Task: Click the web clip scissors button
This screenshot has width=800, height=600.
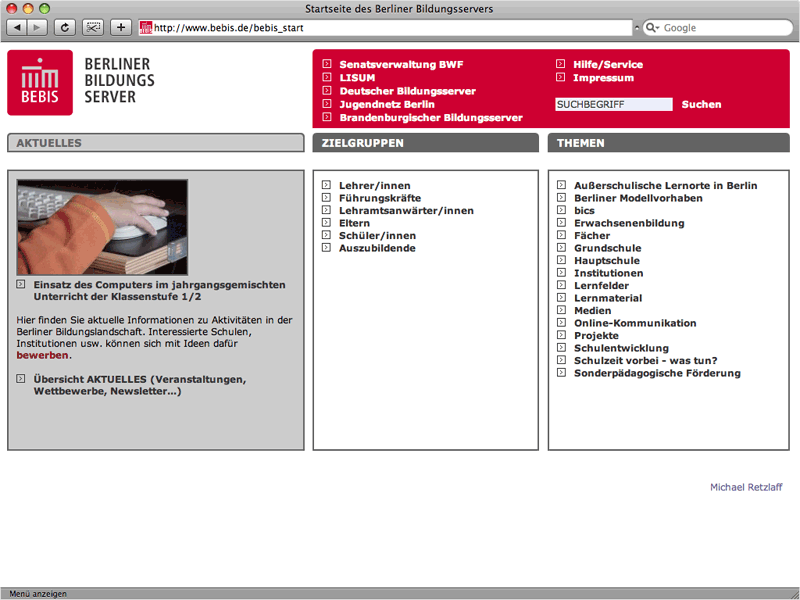Action: pos(93,27)
